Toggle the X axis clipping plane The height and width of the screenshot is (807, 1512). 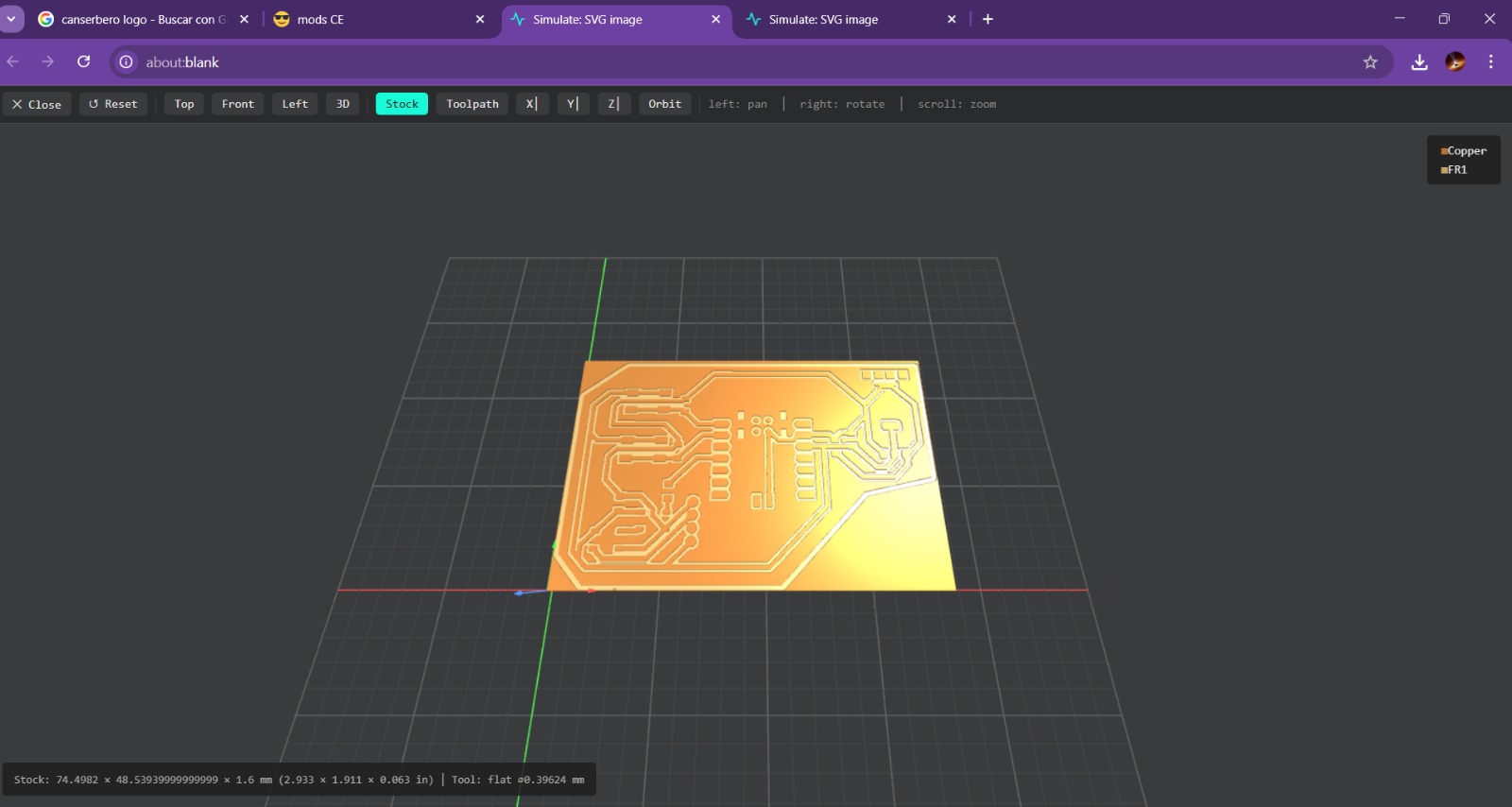pos(532,104)
